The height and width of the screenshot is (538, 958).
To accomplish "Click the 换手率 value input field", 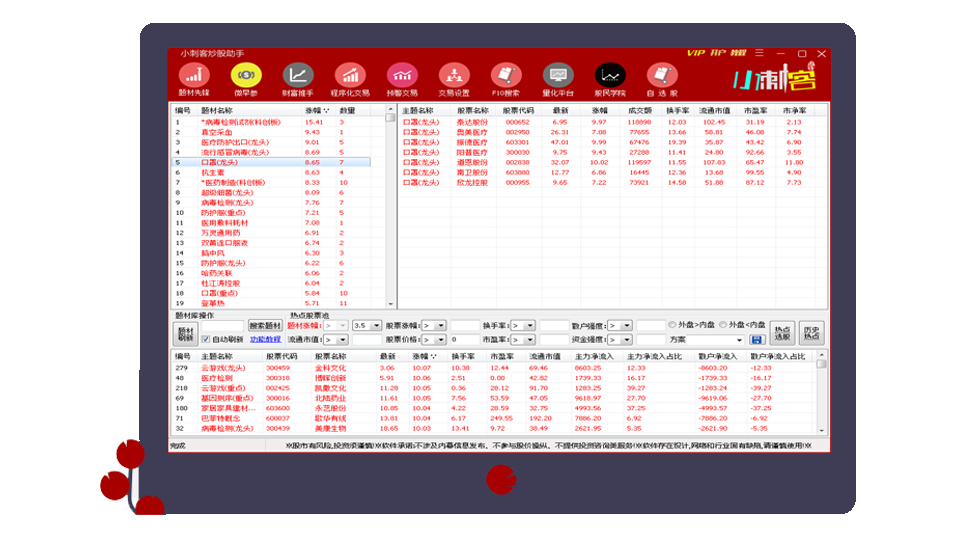I will [554, 325].
